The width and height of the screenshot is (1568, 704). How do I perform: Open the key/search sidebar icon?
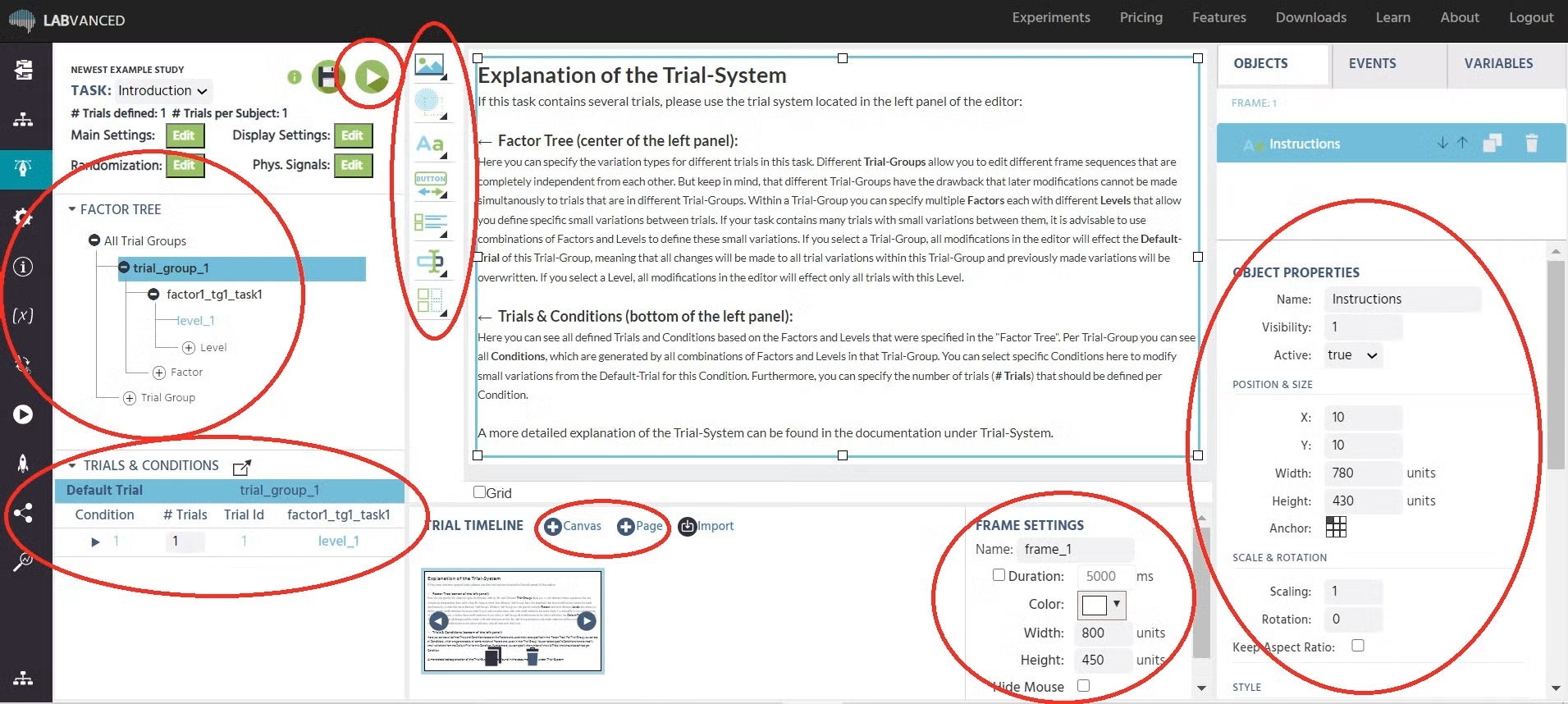[23, 562]
